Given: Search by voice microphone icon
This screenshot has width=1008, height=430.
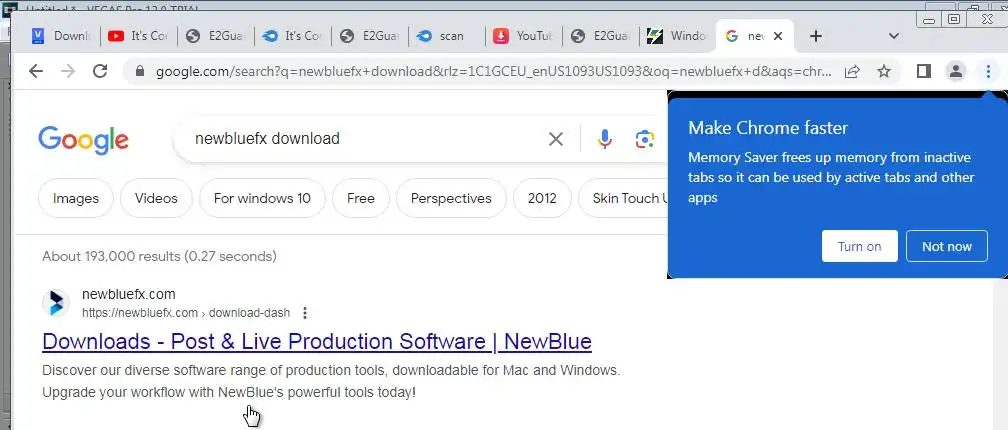Looking at the screenshot, I should point(605,139).
